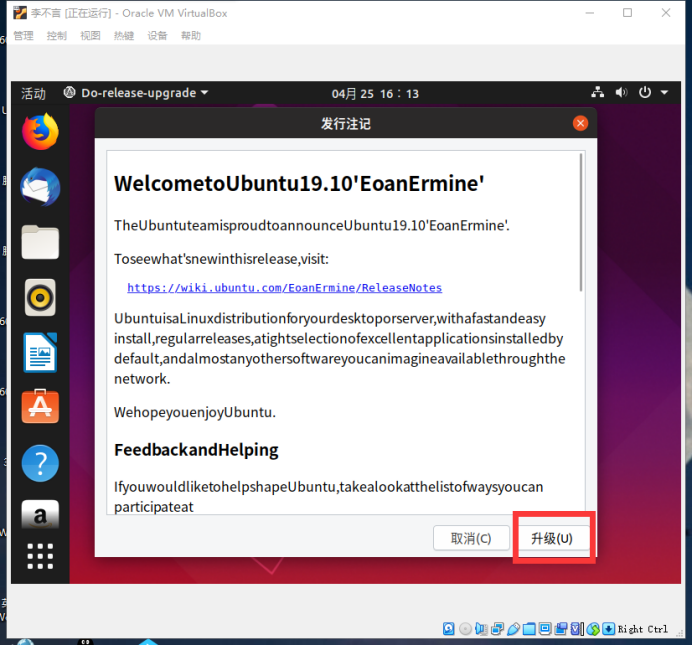Click the VirtualBox window title bar app icon
692x645 pixels.
[20, 13]
